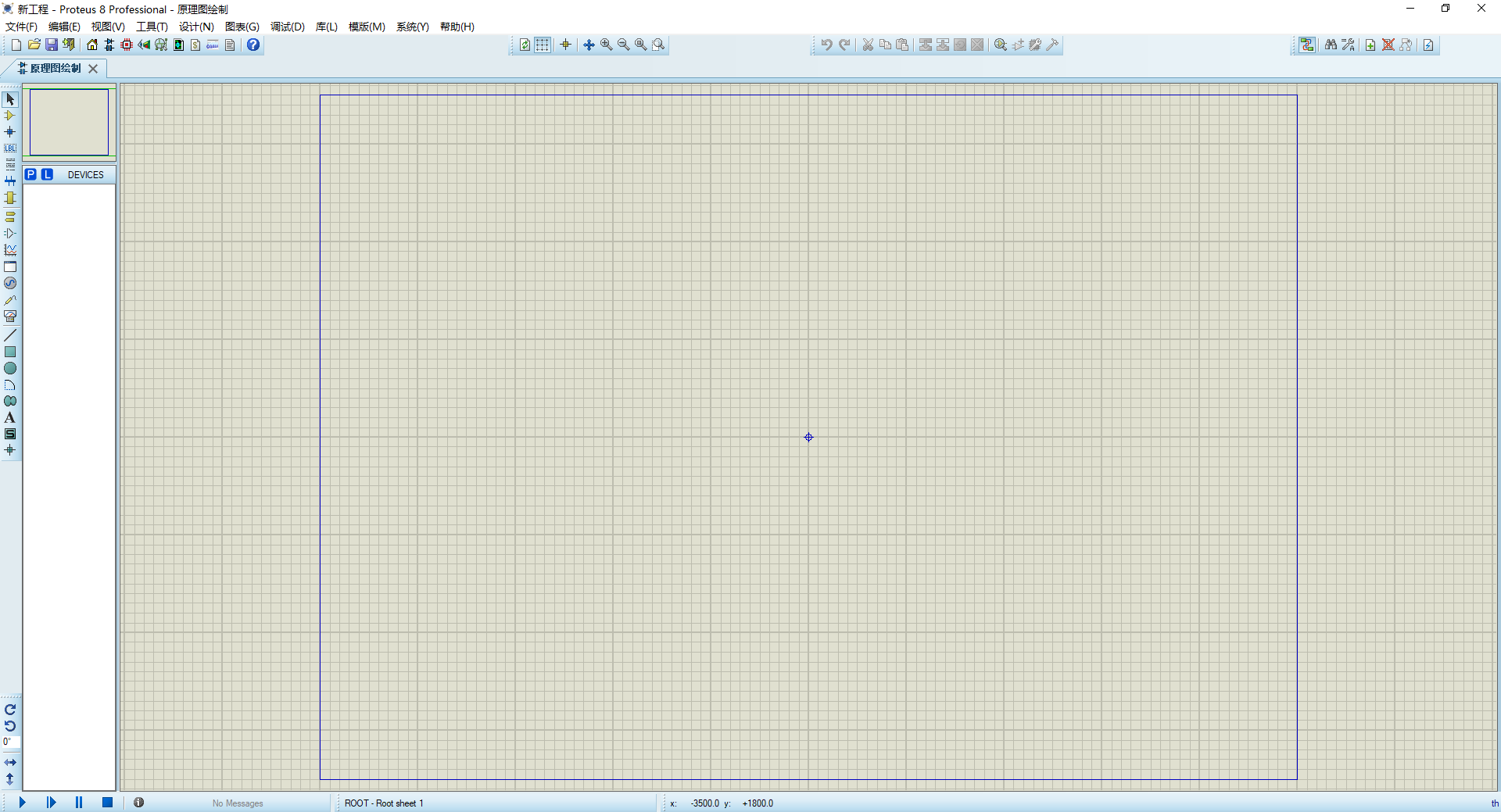Viewport: 1501px width, 812px height.
Task: Open PCB Layout chip icon
Action: pyautogui.click(x=127, y=45)
